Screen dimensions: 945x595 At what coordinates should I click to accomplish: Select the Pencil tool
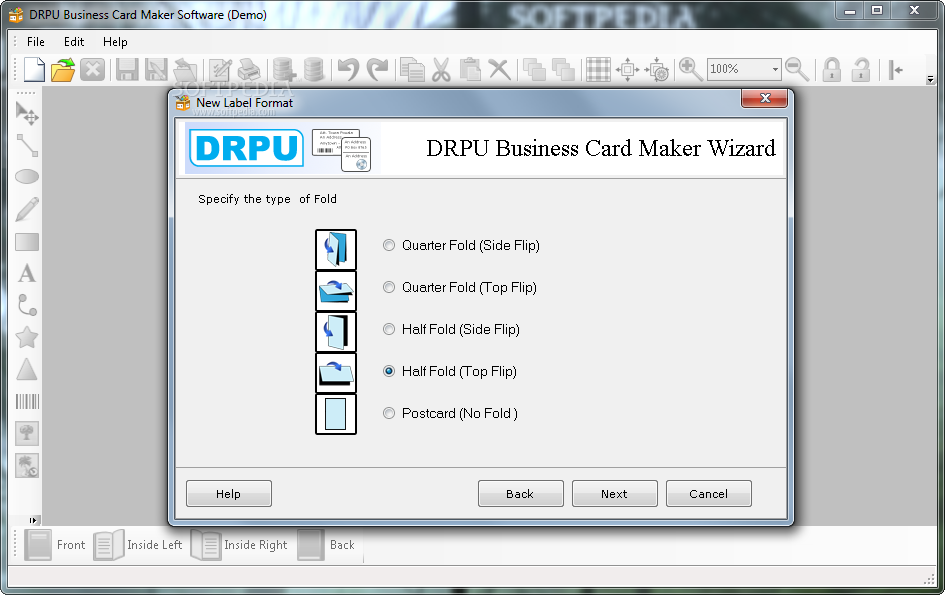click(27, 209)
